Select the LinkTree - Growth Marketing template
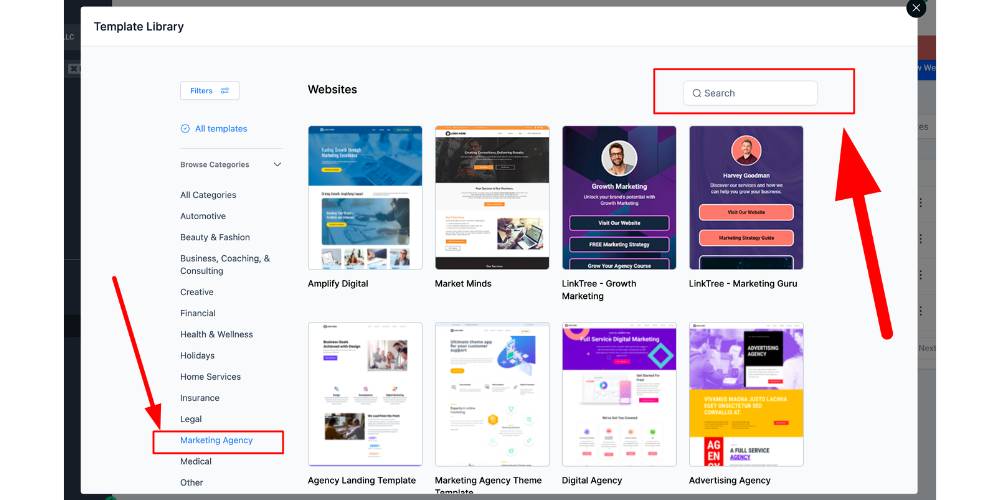Screen dimensions: 1000x500 (619, 197)
